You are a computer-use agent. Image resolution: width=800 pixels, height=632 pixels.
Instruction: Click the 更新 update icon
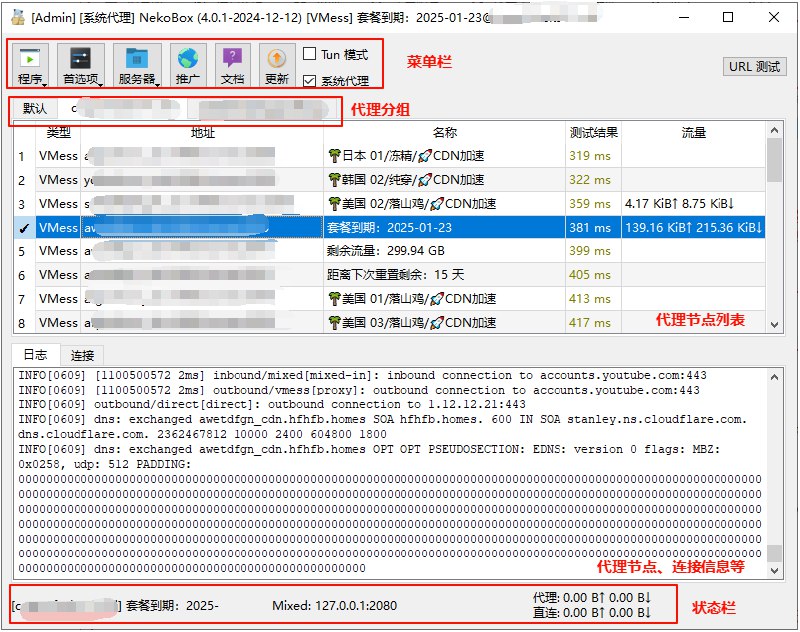(x=276, y=58)
